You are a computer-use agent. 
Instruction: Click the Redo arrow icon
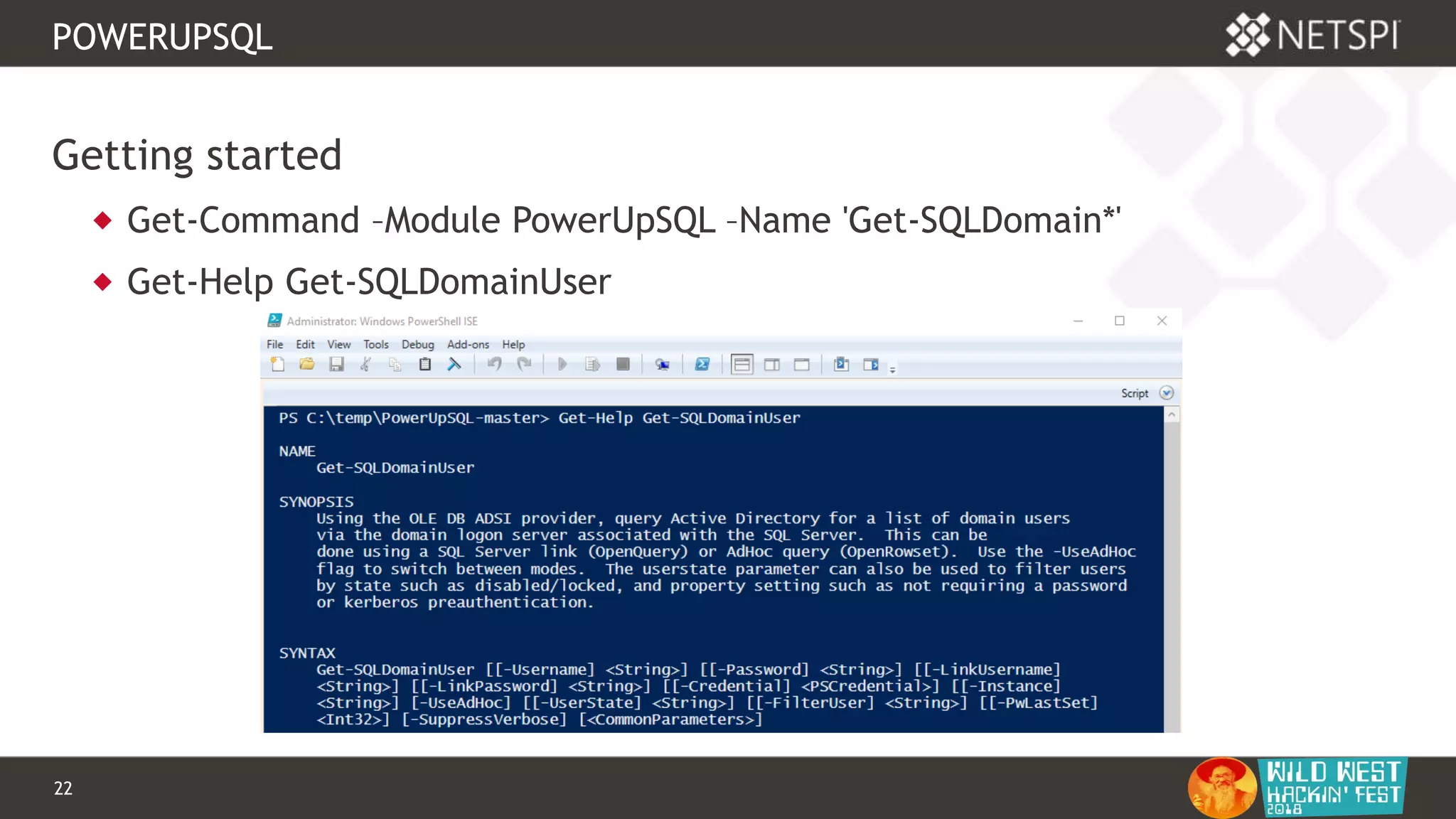[x=524, y=365]
